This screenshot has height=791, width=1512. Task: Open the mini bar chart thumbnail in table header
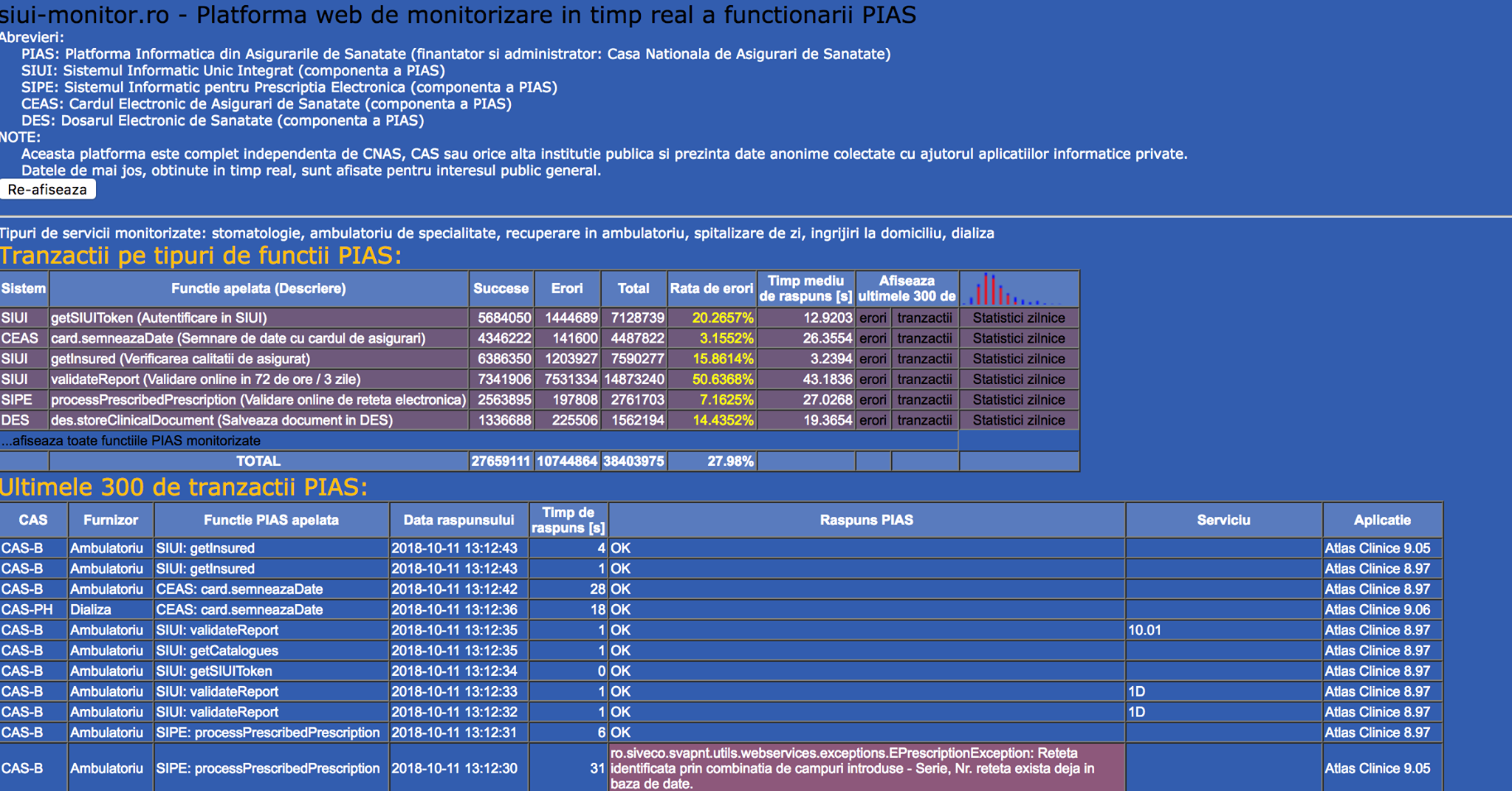[1019, 289]
